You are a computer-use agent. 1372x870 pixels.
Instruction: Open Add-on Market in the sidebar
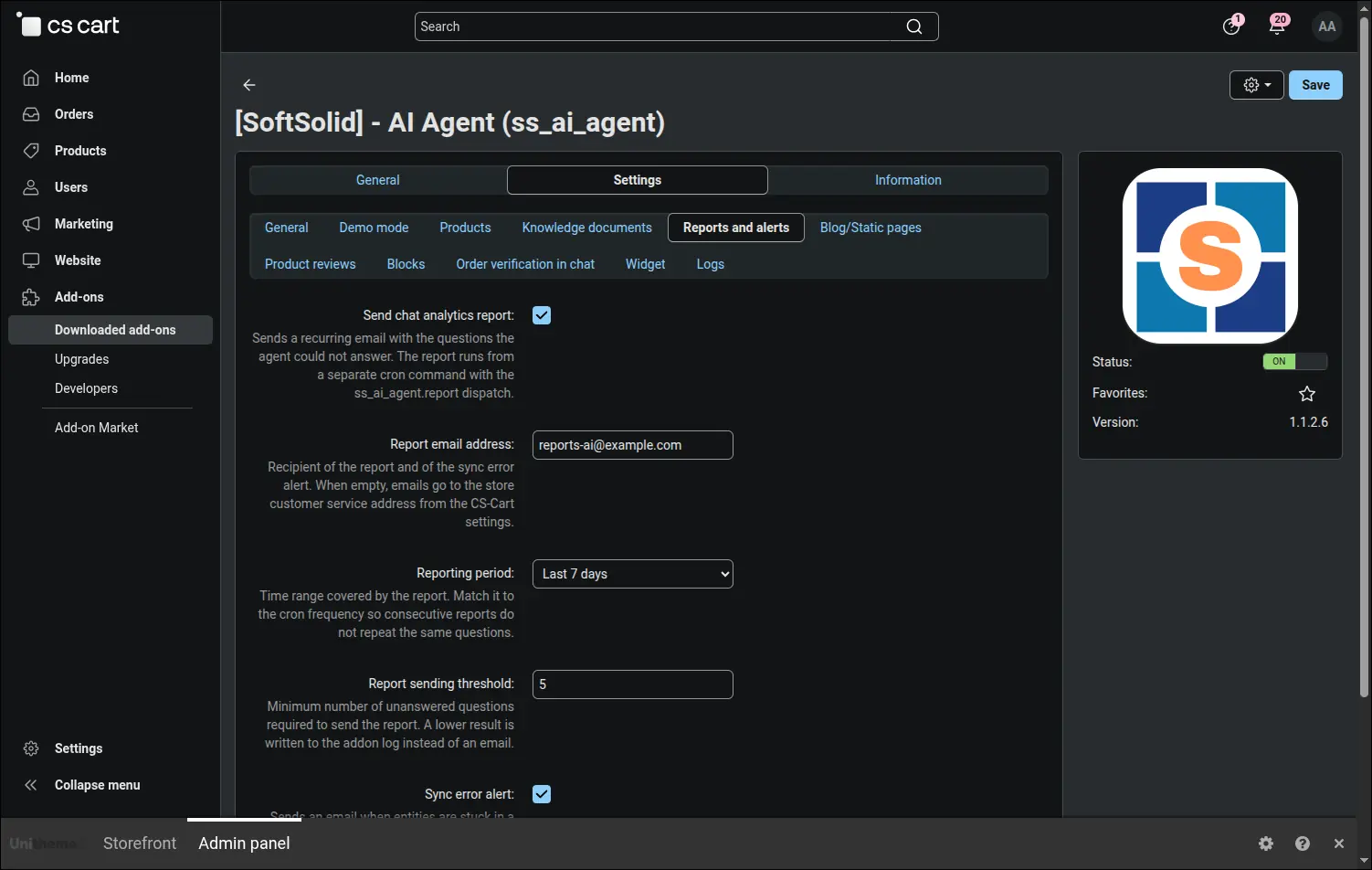[97, 428]
